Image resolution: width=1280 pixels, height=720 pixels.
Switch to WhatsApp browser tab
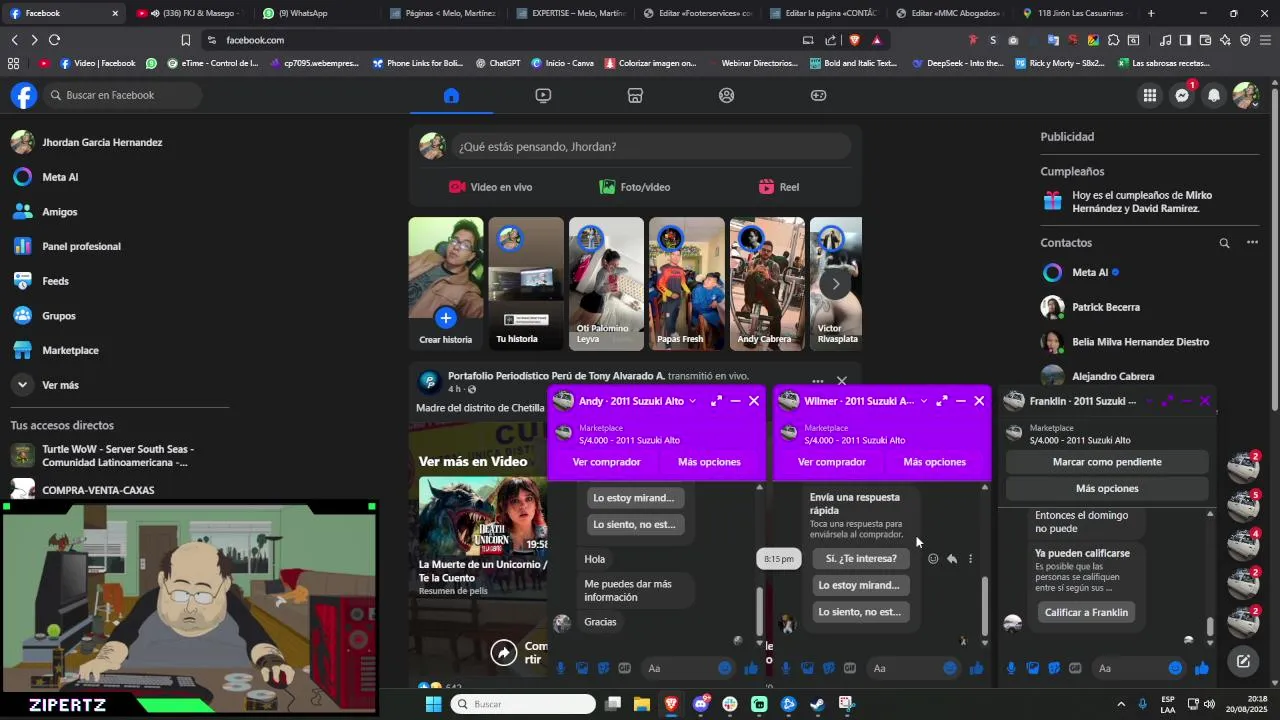[302, 13]
